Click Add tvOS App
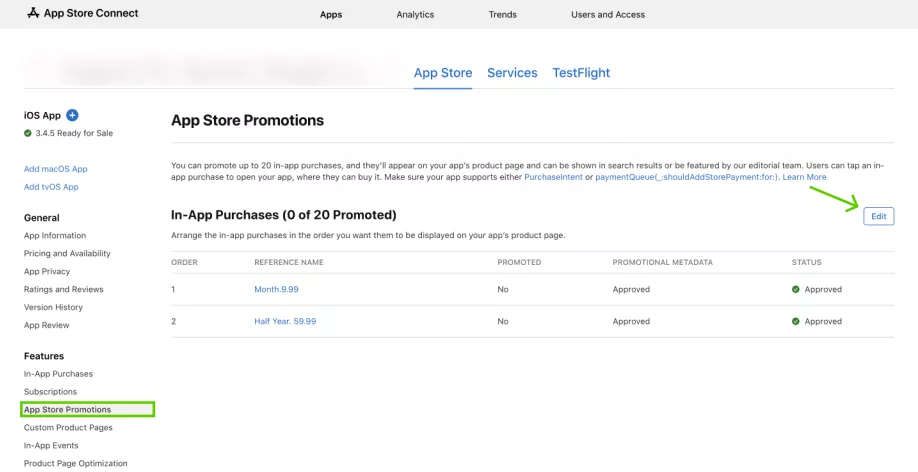The width and height of the screenshot is (918, 472). 51,187
